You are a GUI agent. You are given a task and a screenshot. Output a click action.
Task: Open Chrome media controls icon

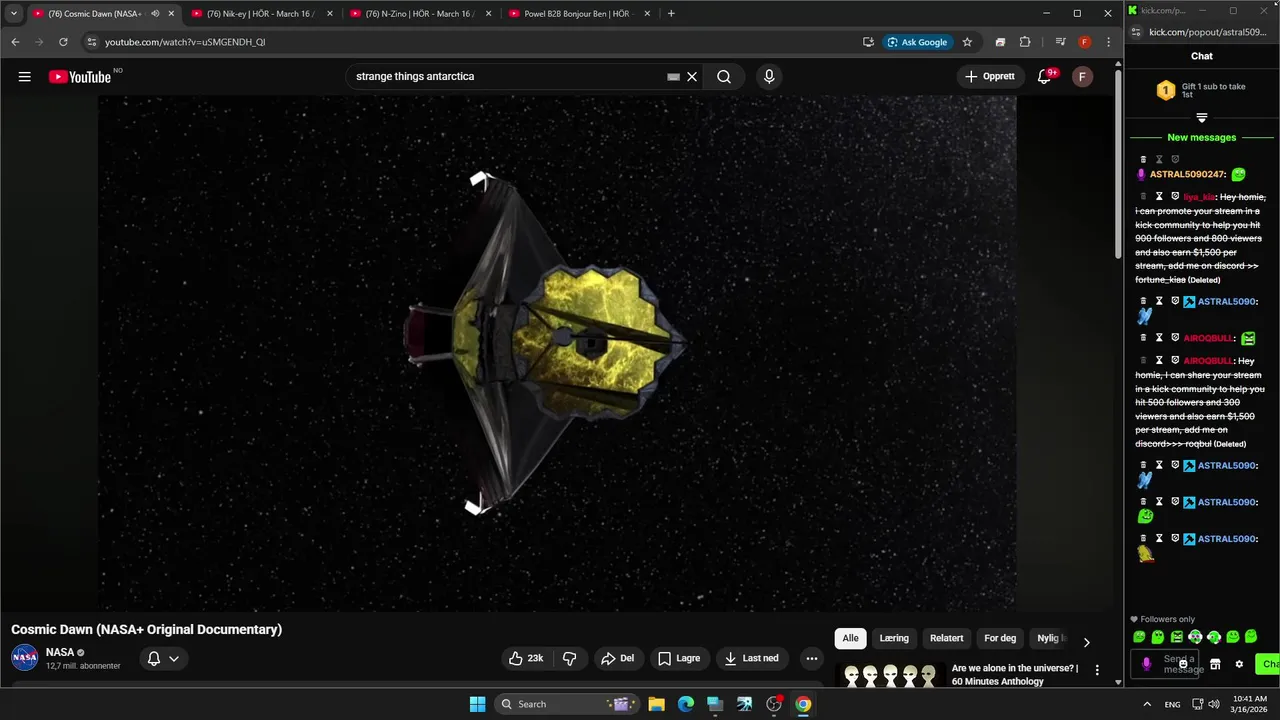tap(1060, 42)
